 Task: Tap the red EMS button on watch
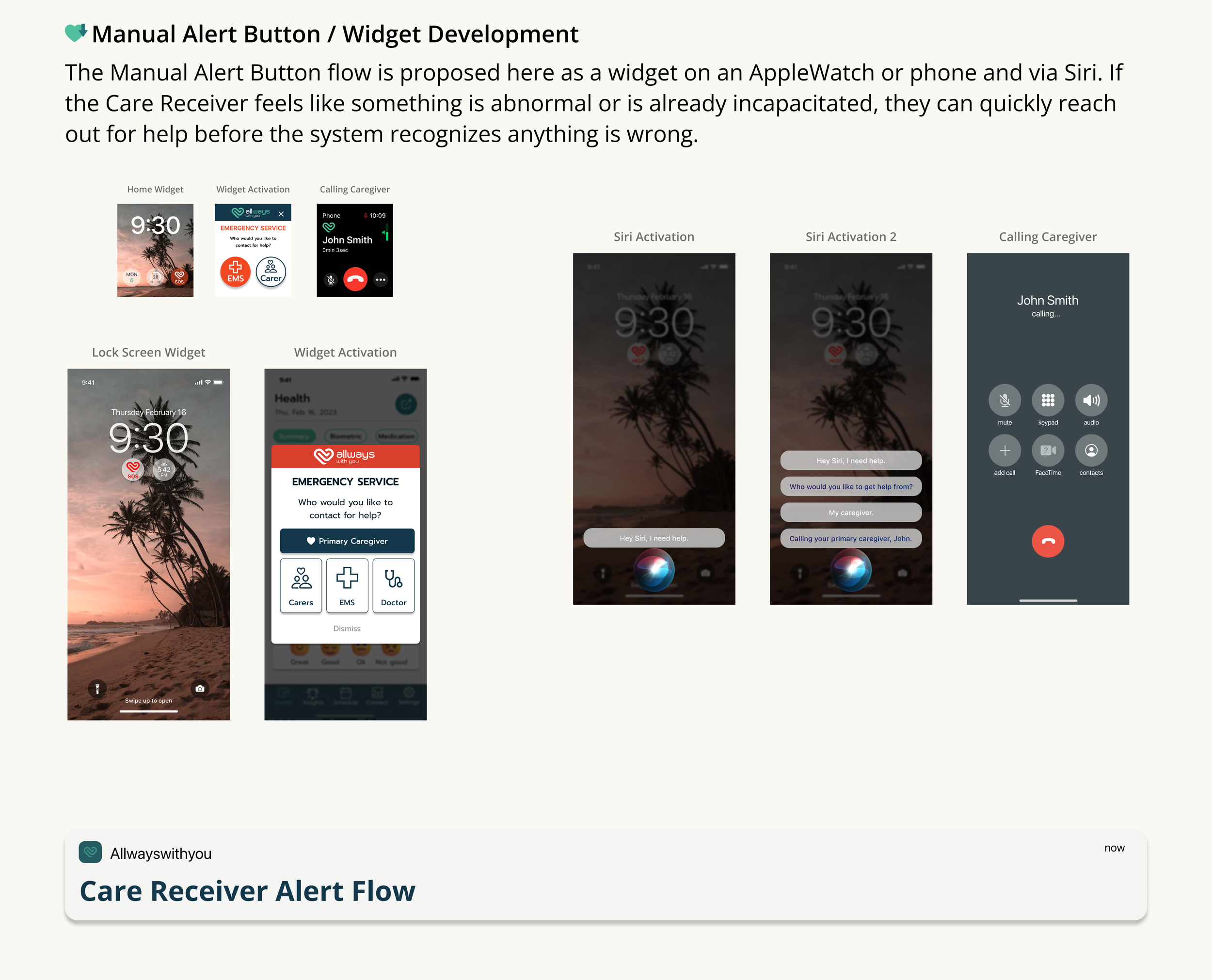click(235, 272)
